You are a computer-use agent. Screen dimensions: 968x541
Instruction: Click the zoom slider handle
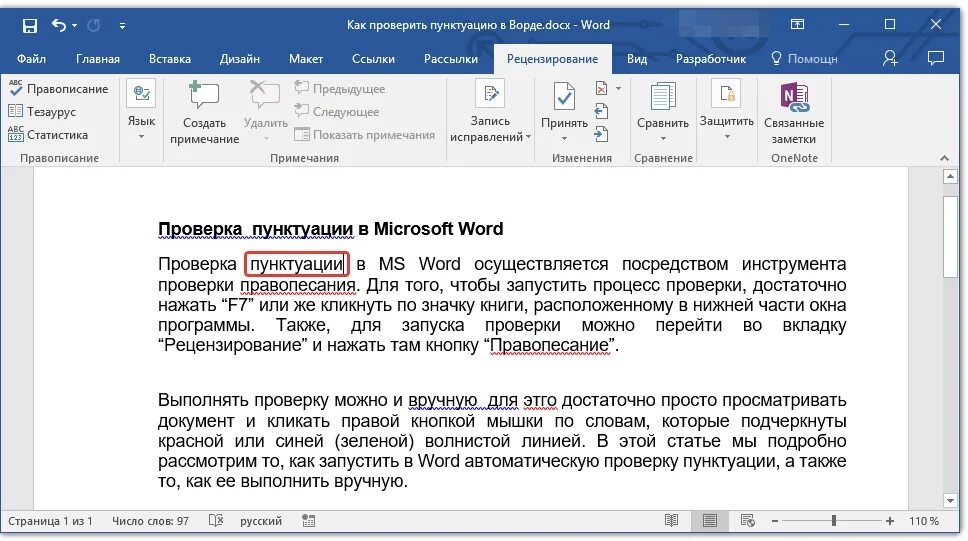pyautogui.click(x=833, y=521)
